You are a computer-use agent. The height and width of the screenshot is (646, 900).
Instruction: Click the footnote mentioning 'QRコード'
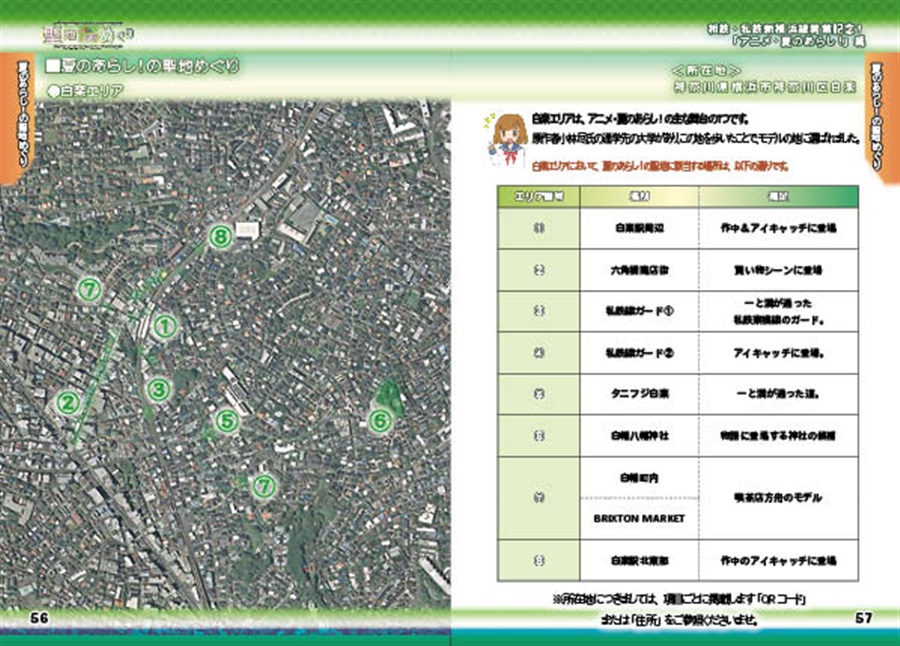pos(680,599)
